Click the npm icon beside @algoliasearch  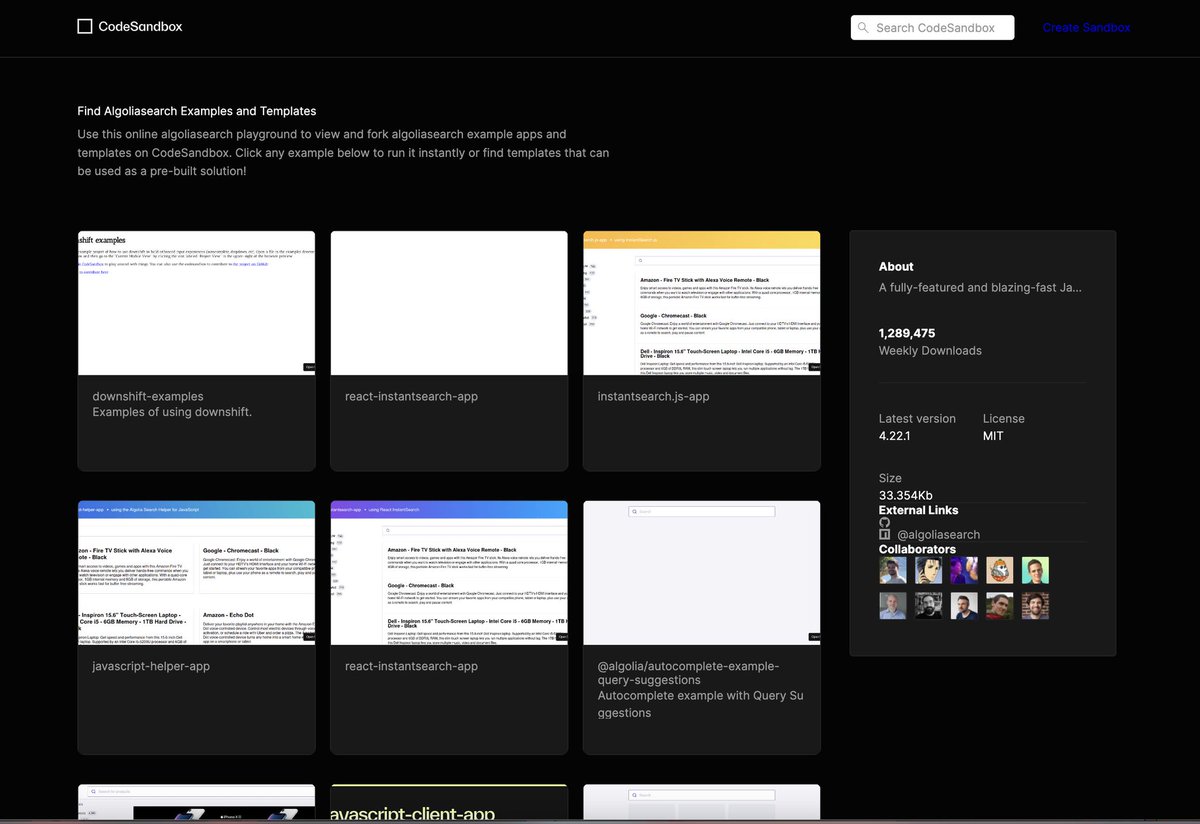(x=884, y=534)
